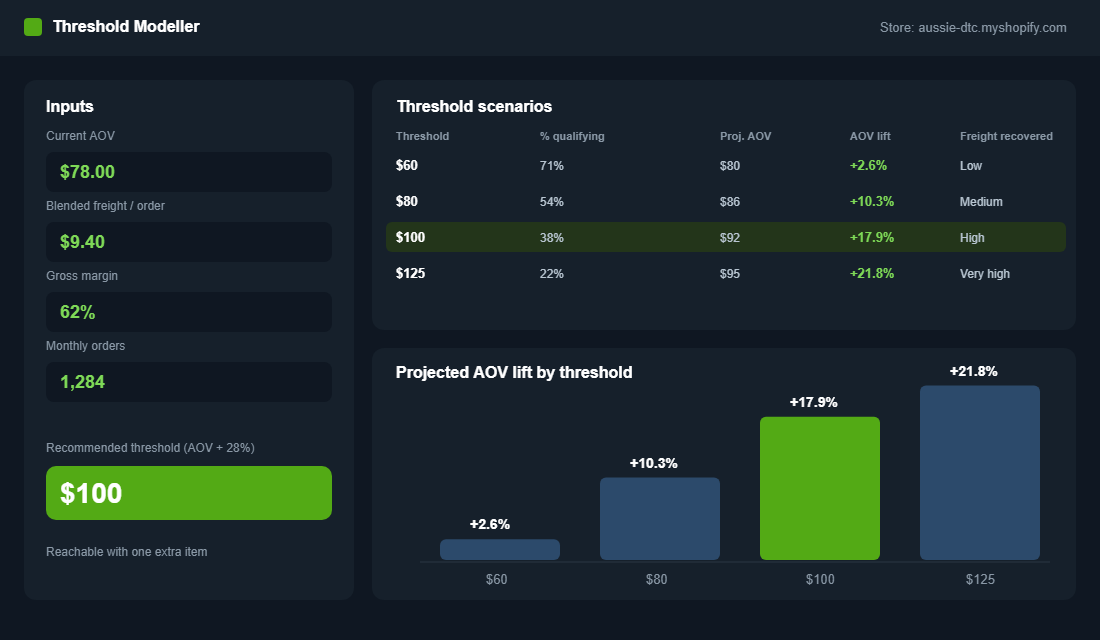Click the $80 bar in the chart
The image size is (1100, 640).
[x=659, y=519]
